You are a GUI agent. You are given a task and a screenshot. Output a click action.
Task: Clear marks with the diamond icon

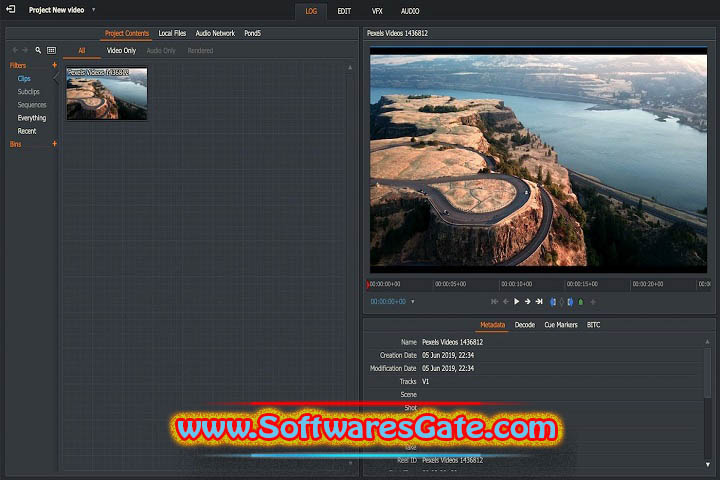click(x=561, y=302)
